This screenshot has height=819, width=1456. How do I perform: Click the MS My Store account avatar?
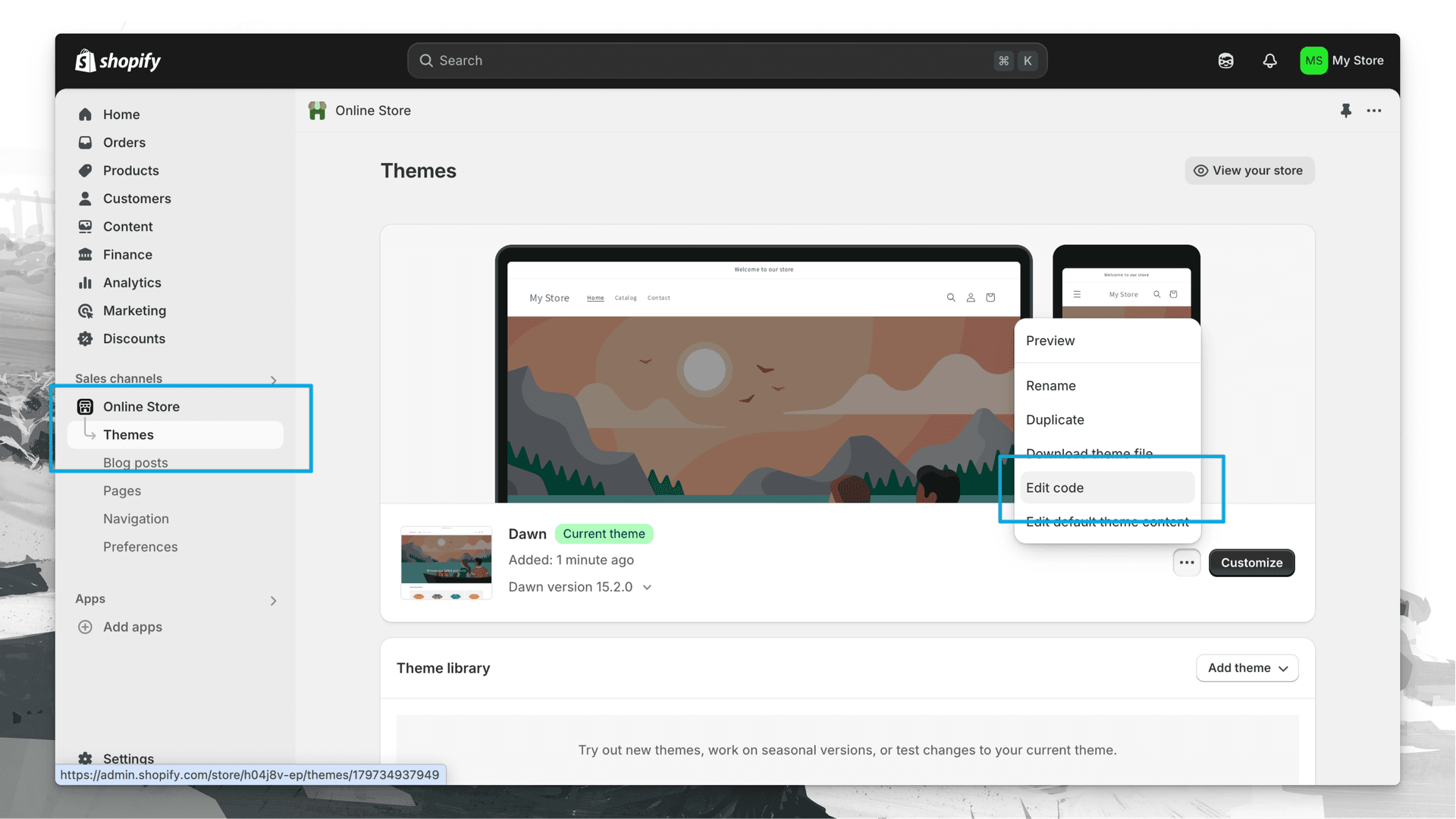1313,60
